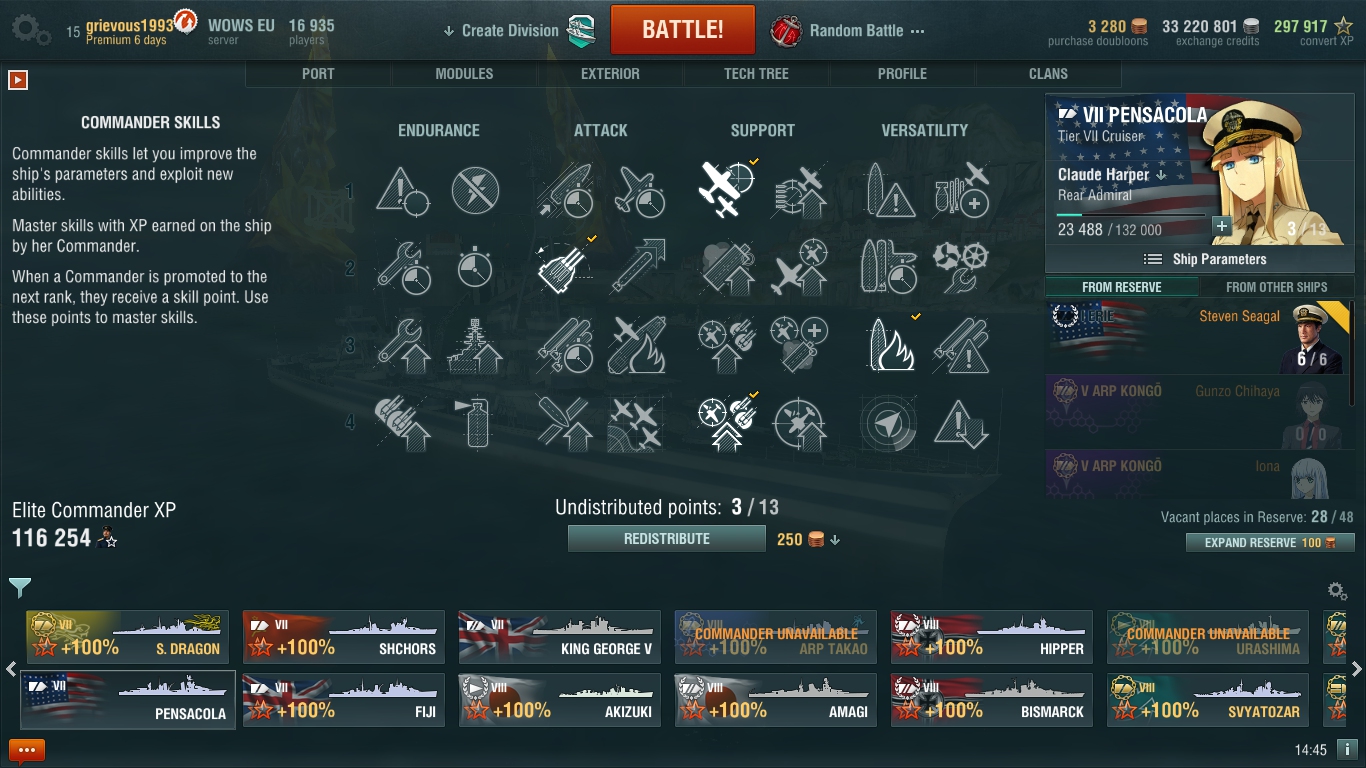
Task: Select the Bismarck ship thumbnail
Action: [x=992, y=699]
